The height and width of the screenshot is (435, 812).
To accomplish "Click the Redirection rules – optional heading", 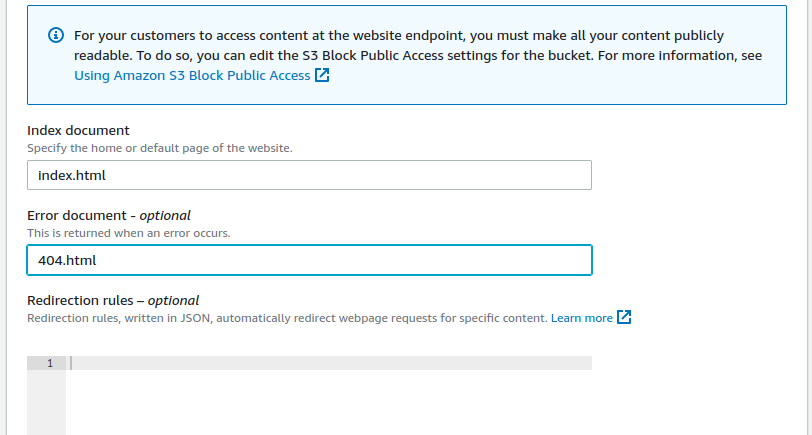I will point(113,300).
